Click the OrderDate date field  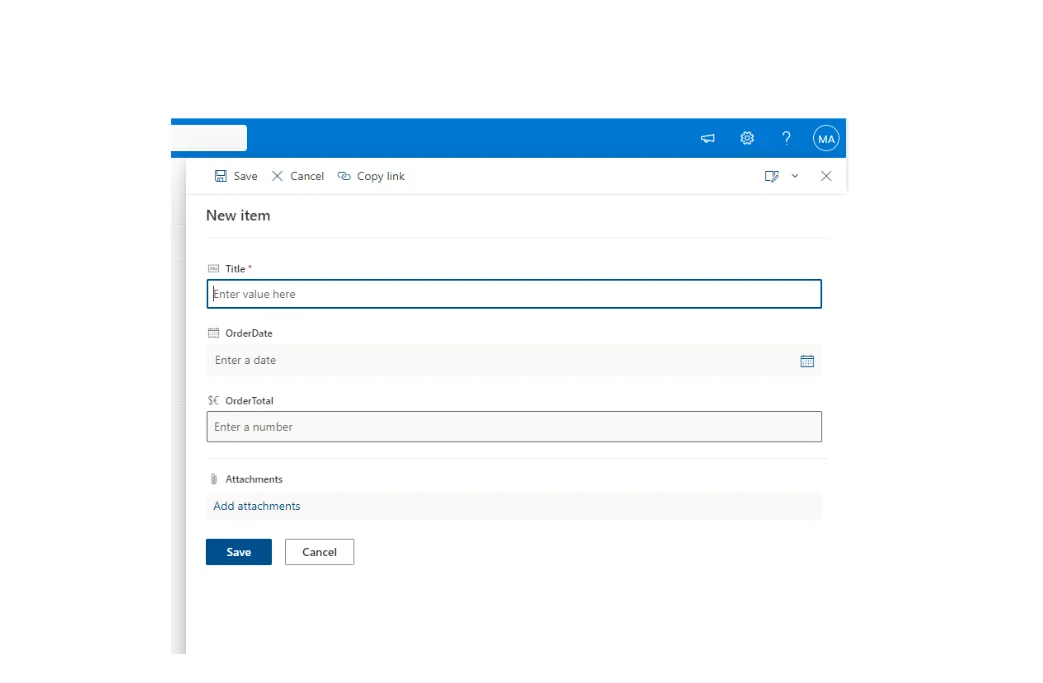click(x=514, y=360)
